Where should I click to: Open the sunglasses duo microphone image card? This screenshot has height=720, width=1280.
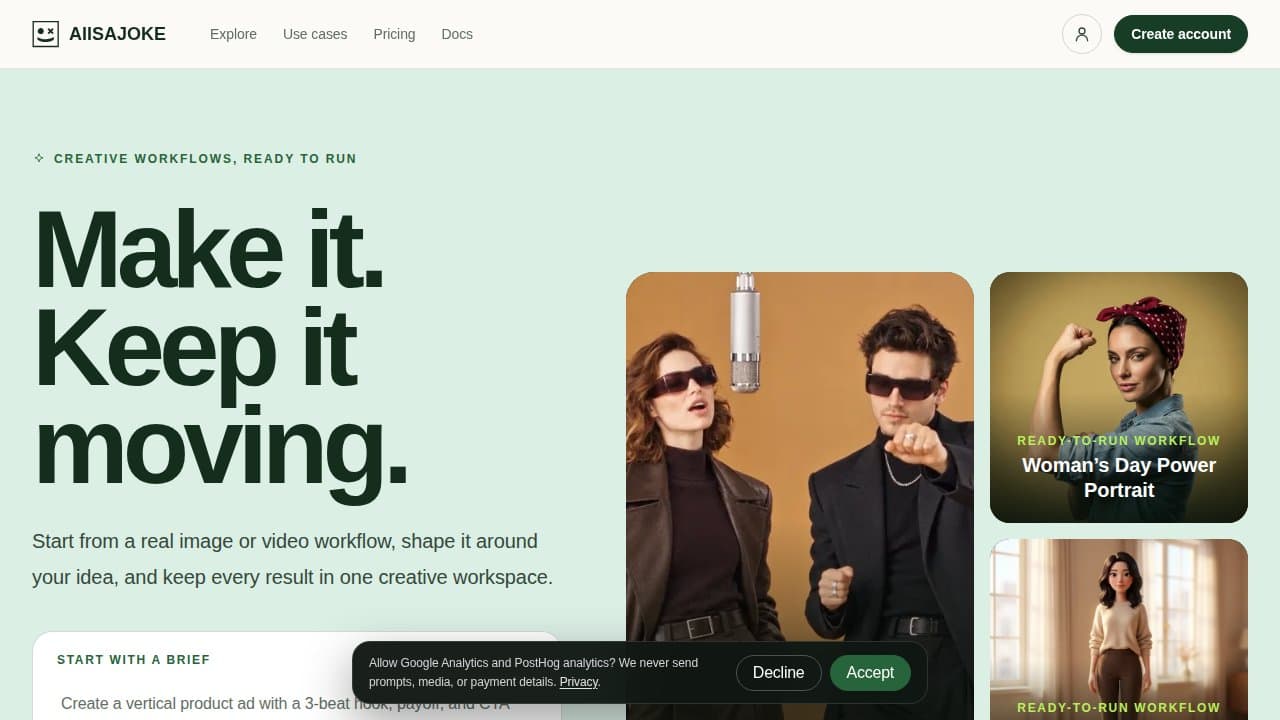point(800,496)
